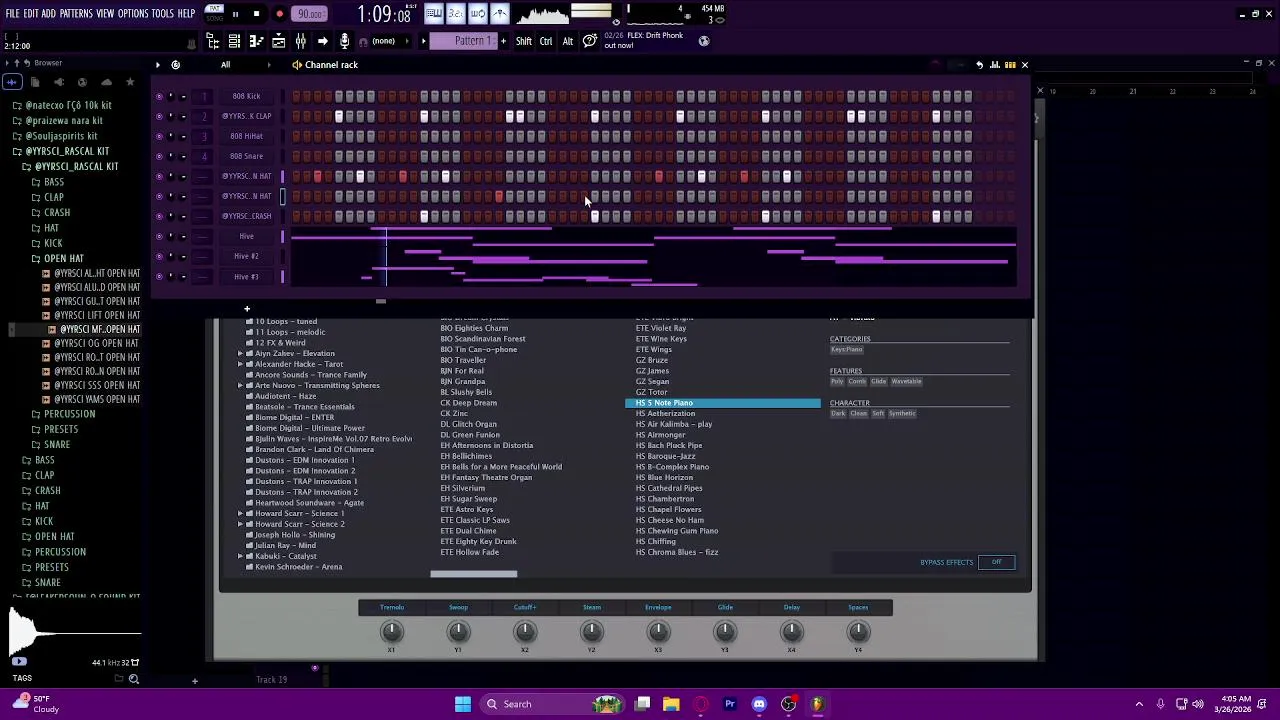Open Premiere Pro from the taskbar
This screenshot has width=1280, height=720.
point(730,704)
